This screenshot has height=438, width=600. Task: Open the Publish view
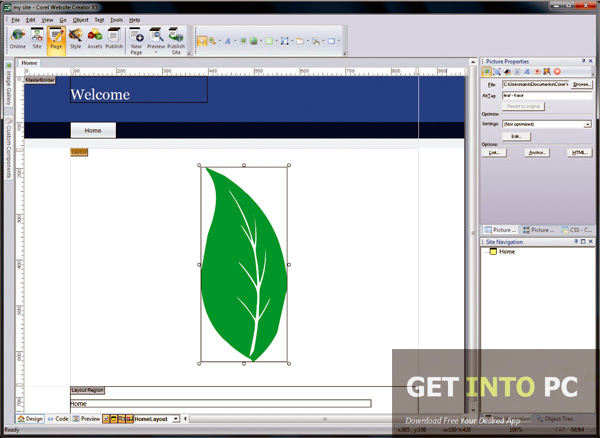[114, 39]
